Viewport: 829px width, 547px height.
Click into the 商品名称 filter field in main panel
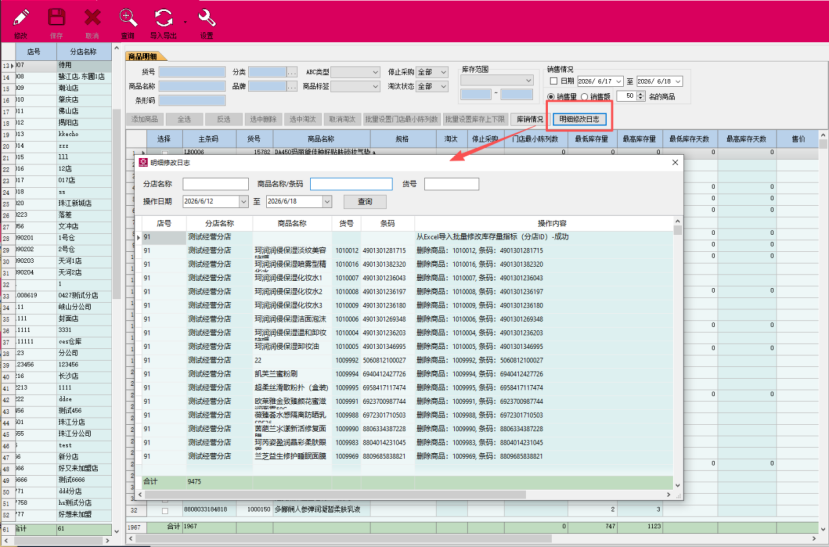(192, 86)
